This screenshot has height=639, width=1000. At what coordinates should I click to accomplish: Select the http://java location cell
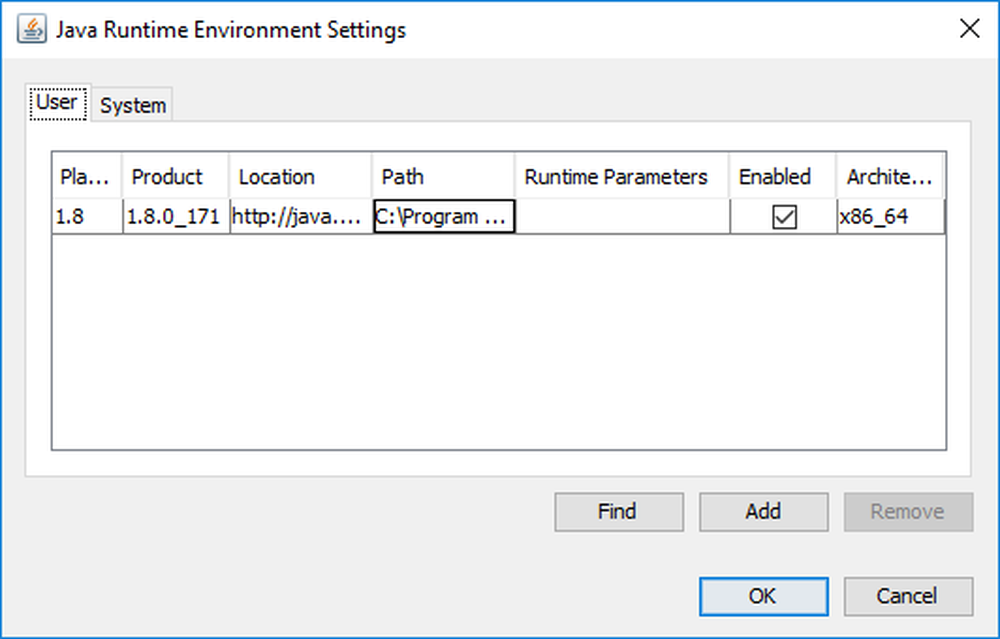click(x=300, y=217)
